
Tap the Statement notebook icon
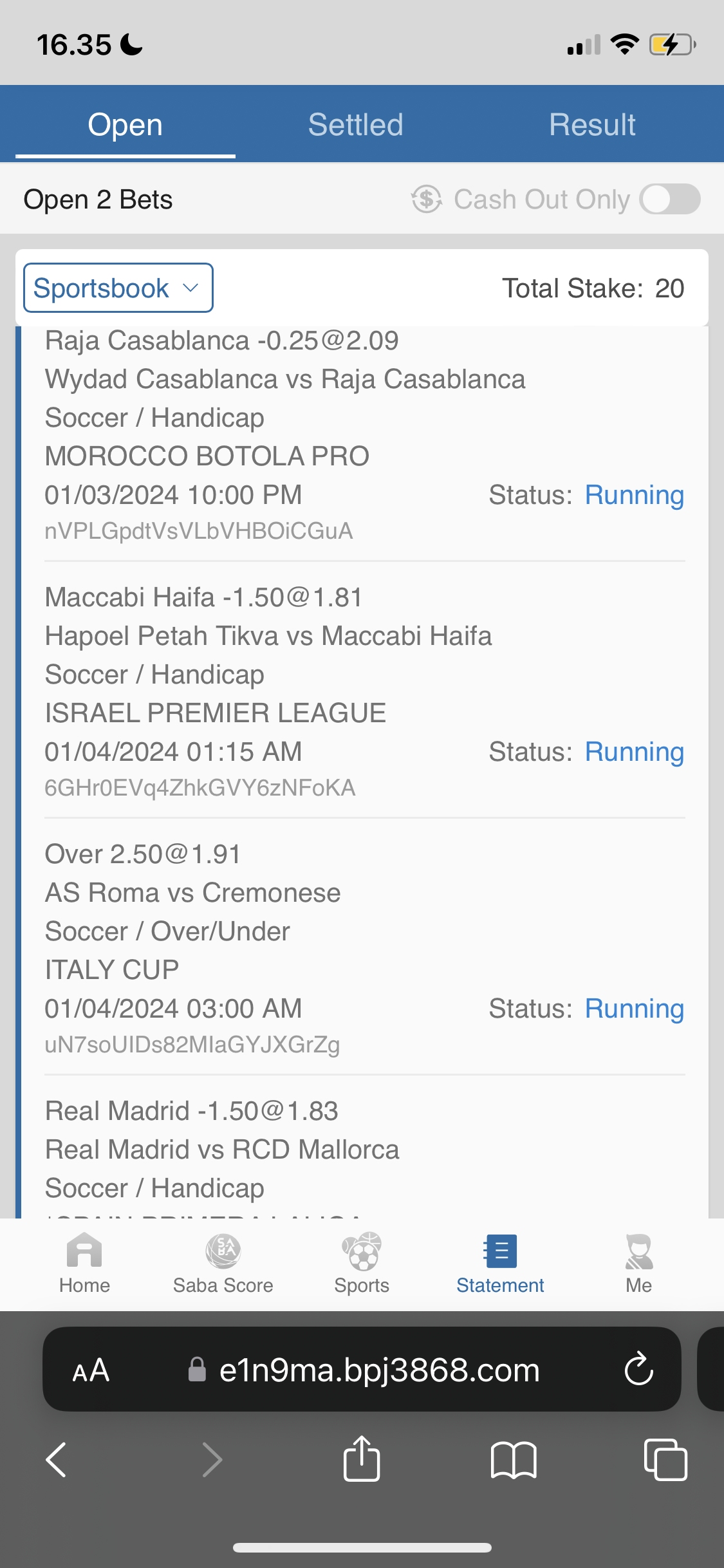coord(500,1252)
